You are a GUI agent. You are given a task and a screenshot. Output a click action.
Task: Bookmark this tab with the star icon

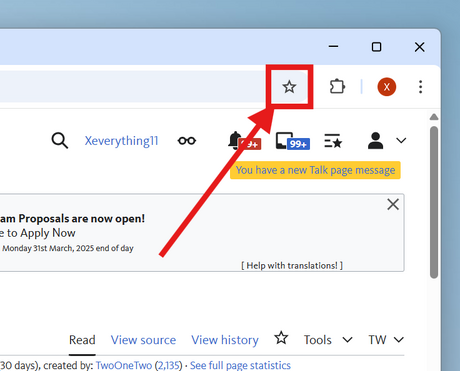click(x=289, y=87)
